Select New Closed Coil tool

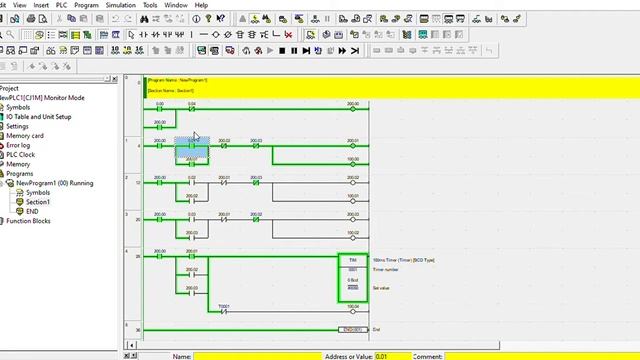click(x=228, y=35)
